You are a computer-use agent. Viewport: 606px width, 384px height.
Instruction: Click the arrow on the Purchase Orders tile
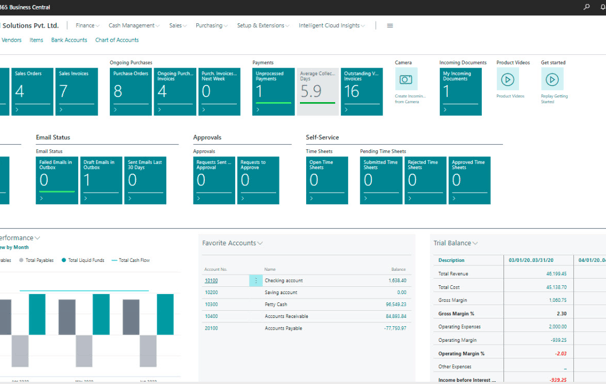coord(115,110)
